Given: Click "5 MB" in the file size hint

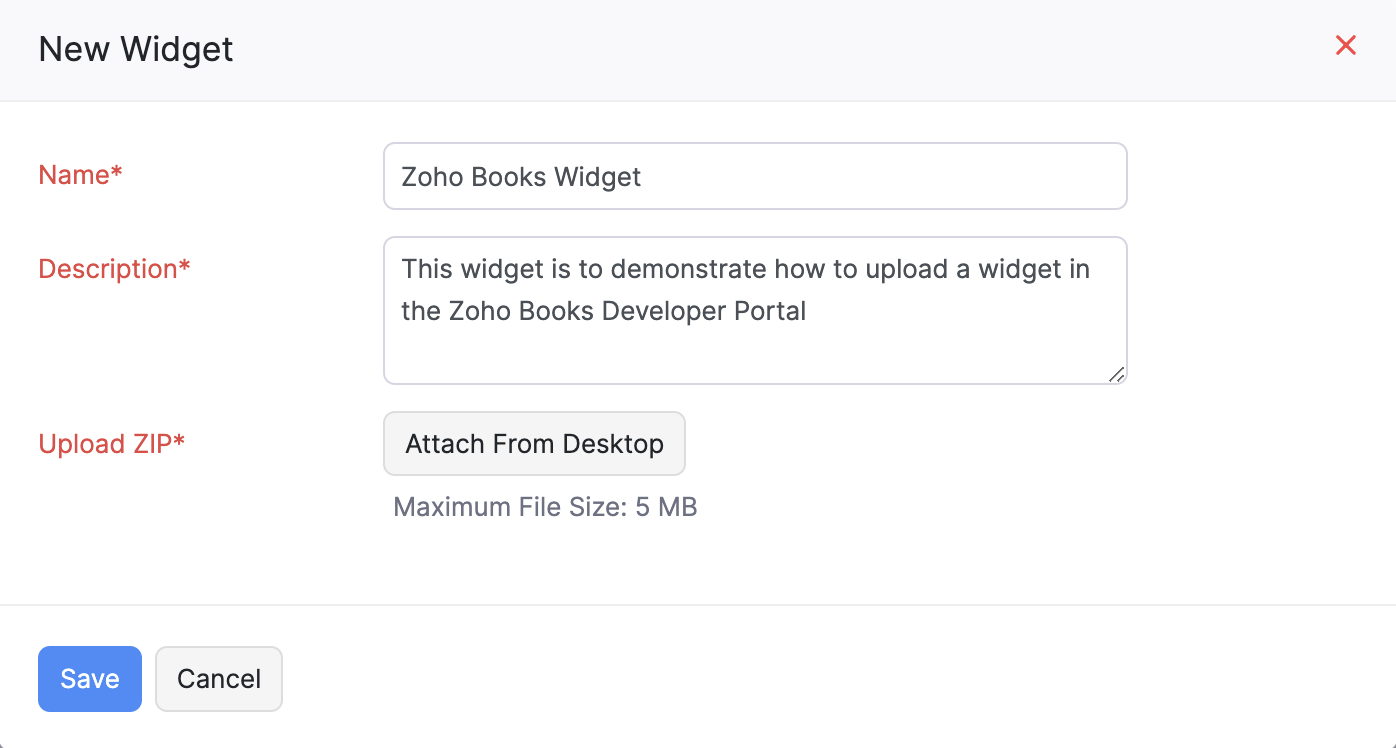Looking at the screenshot, I should pyautogui.click(x=666, y=507).
